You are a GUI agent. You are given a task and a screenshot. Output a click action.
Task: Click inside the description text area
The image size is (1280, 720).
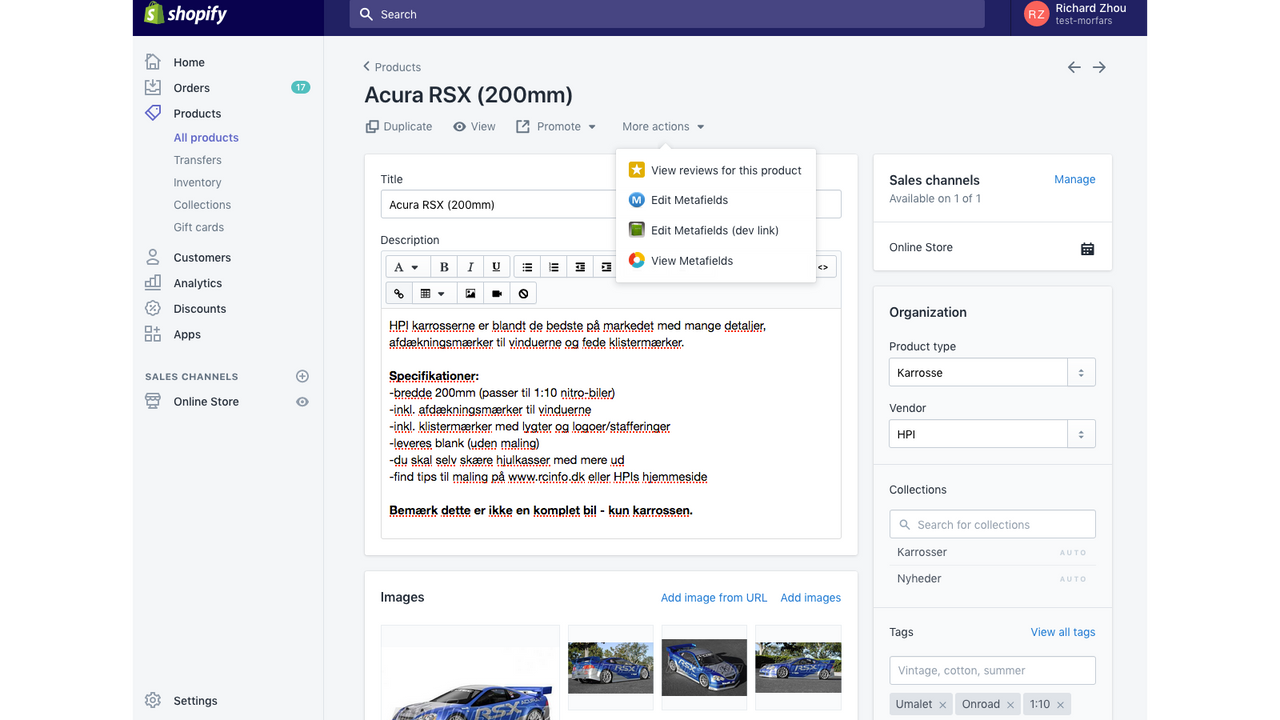click(611, 423)
